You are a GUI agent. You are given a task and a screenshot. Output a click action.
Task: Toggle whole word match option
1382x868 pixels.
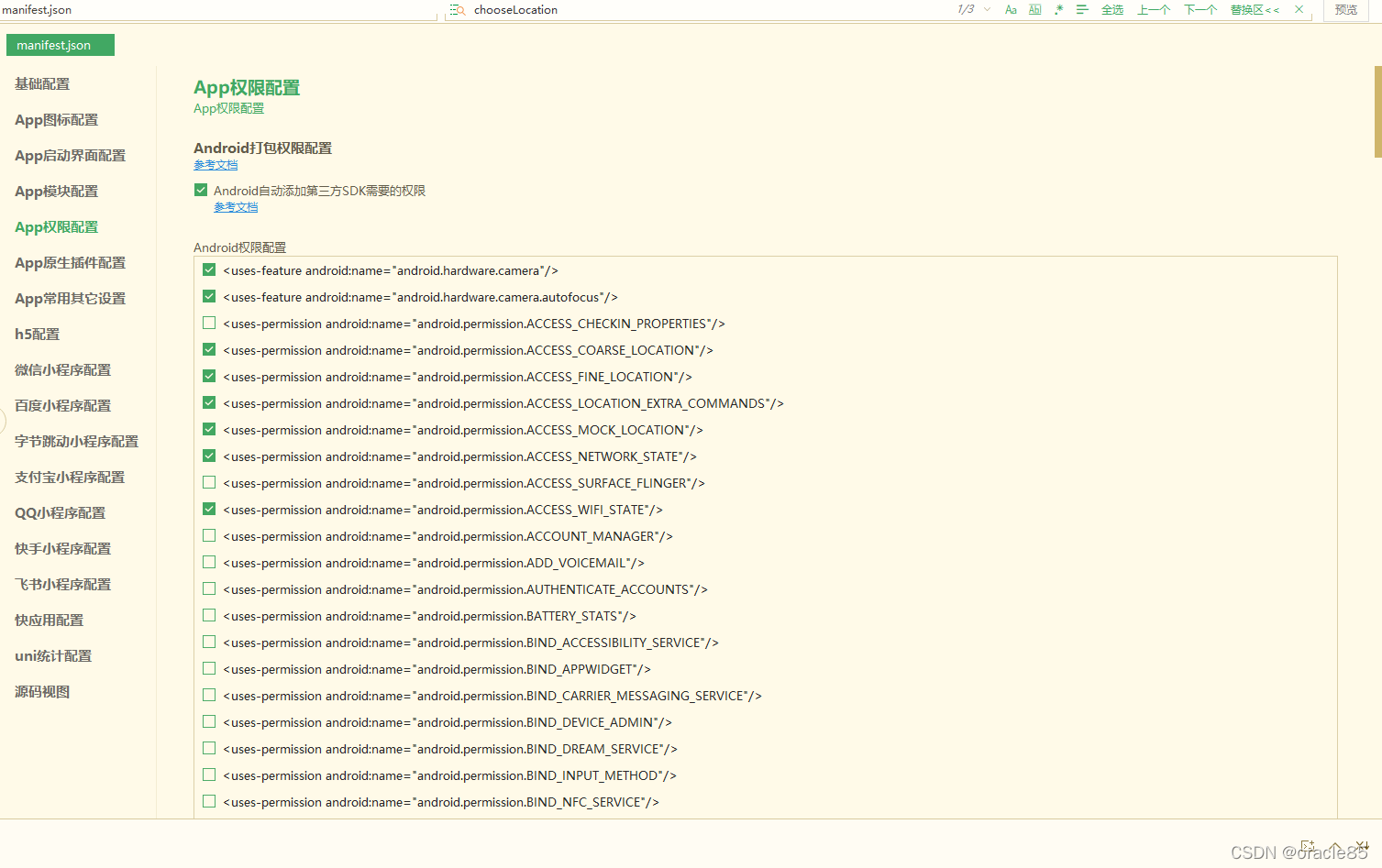pyautogui.click(x=1034, y=10)
